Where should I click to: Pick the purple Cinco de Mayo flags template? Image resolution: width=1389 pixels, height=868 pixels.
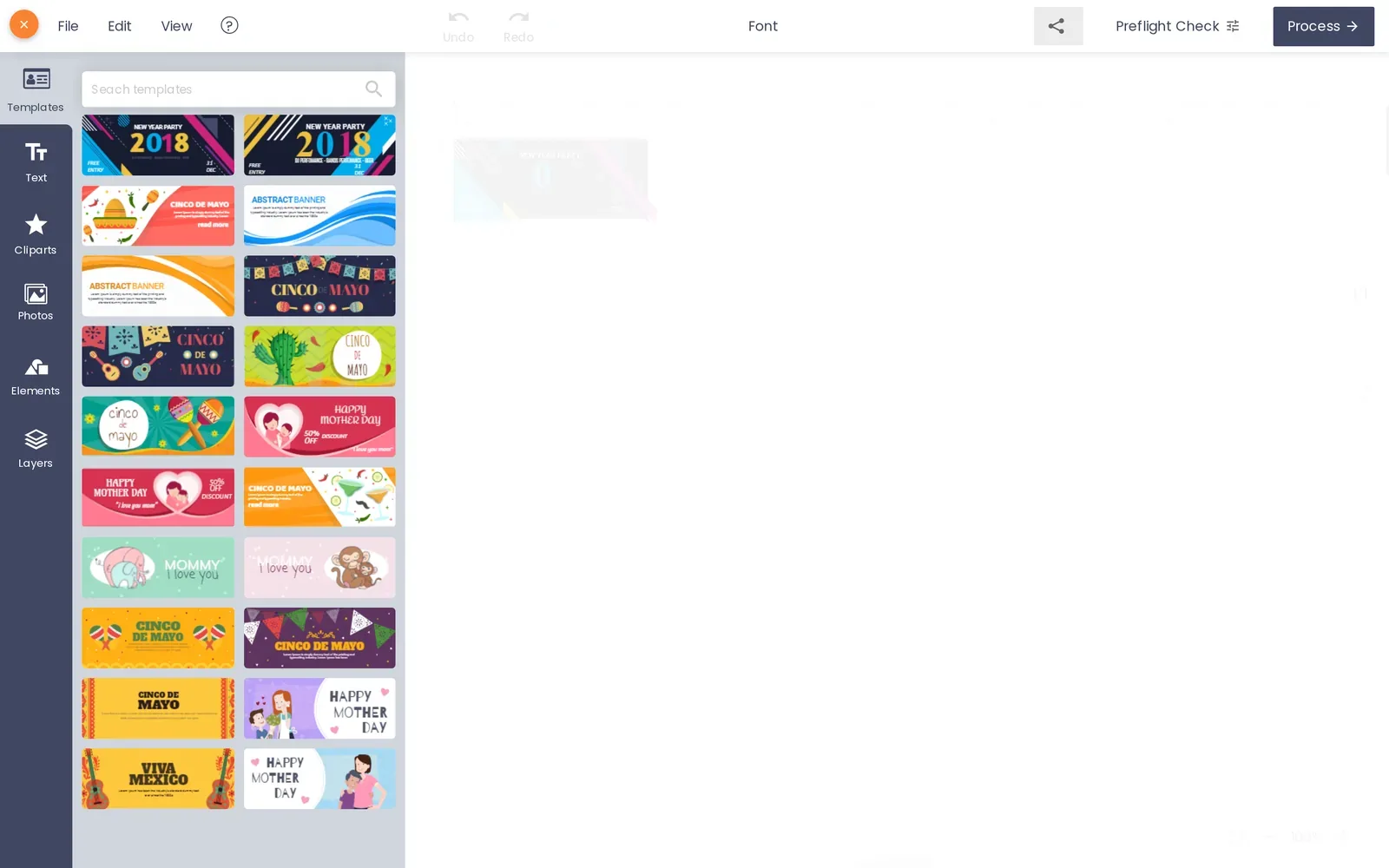[319, 638]
